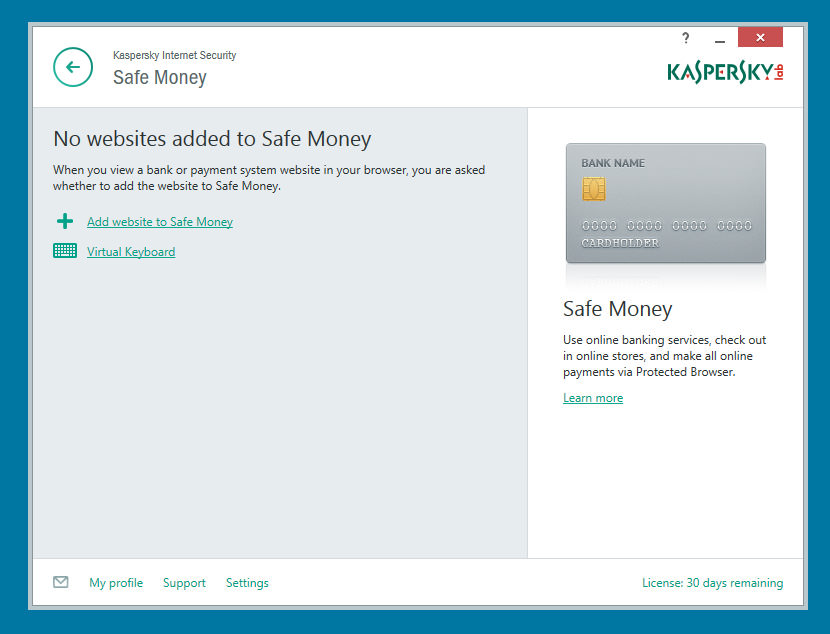The image size is (830, 634).
Task: Minimize the Kaspersky window
Action: coord(719,41)
